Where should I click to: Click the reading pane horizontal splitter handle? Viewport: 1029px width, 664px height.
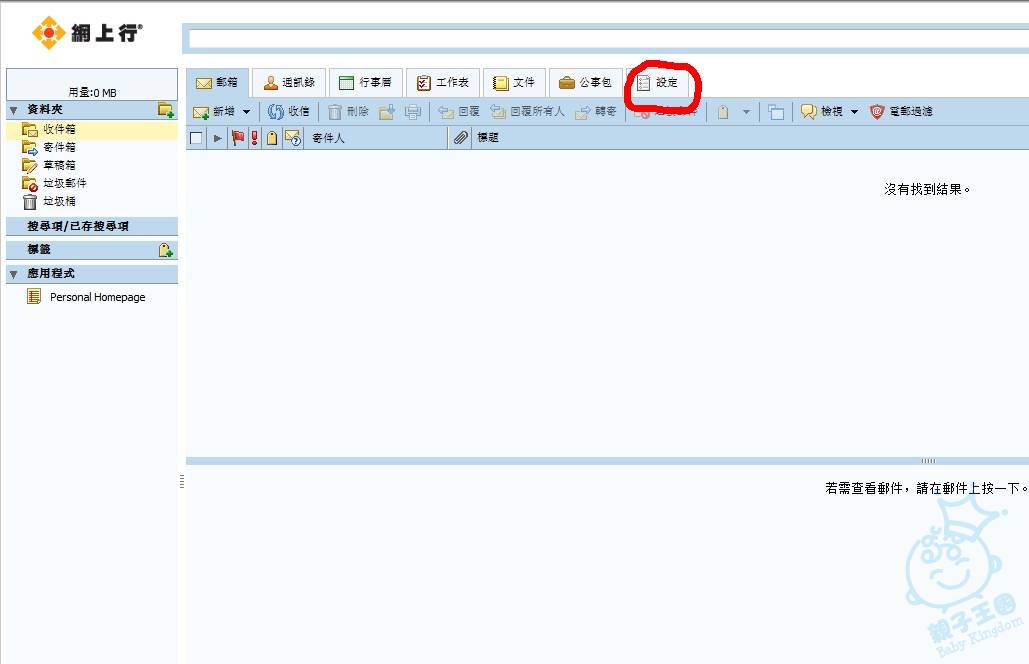928,461
